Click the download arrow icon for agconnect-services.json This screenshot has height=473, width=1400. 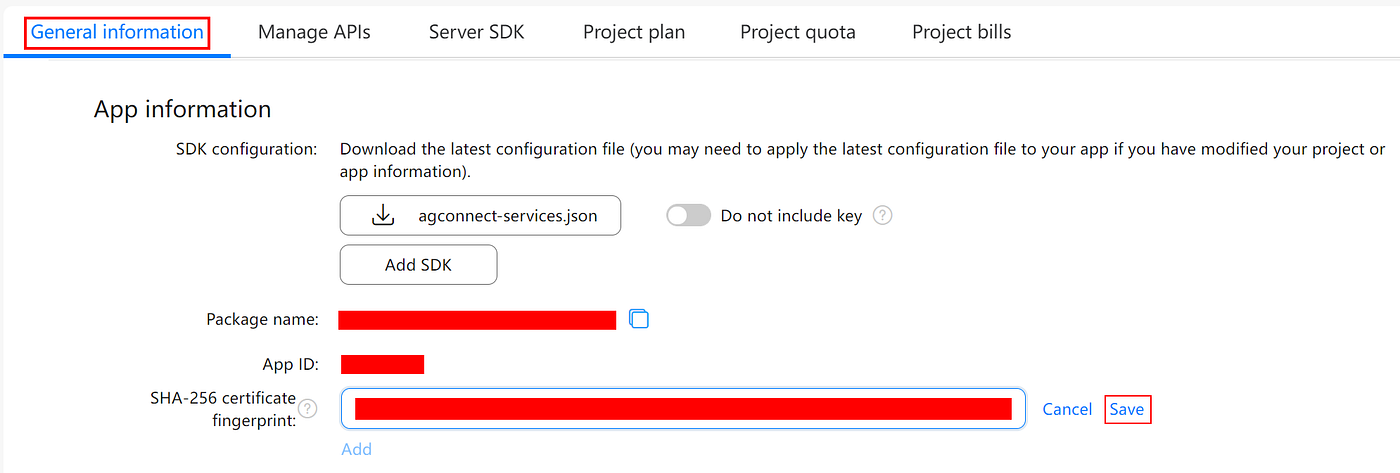pos(383,215)
